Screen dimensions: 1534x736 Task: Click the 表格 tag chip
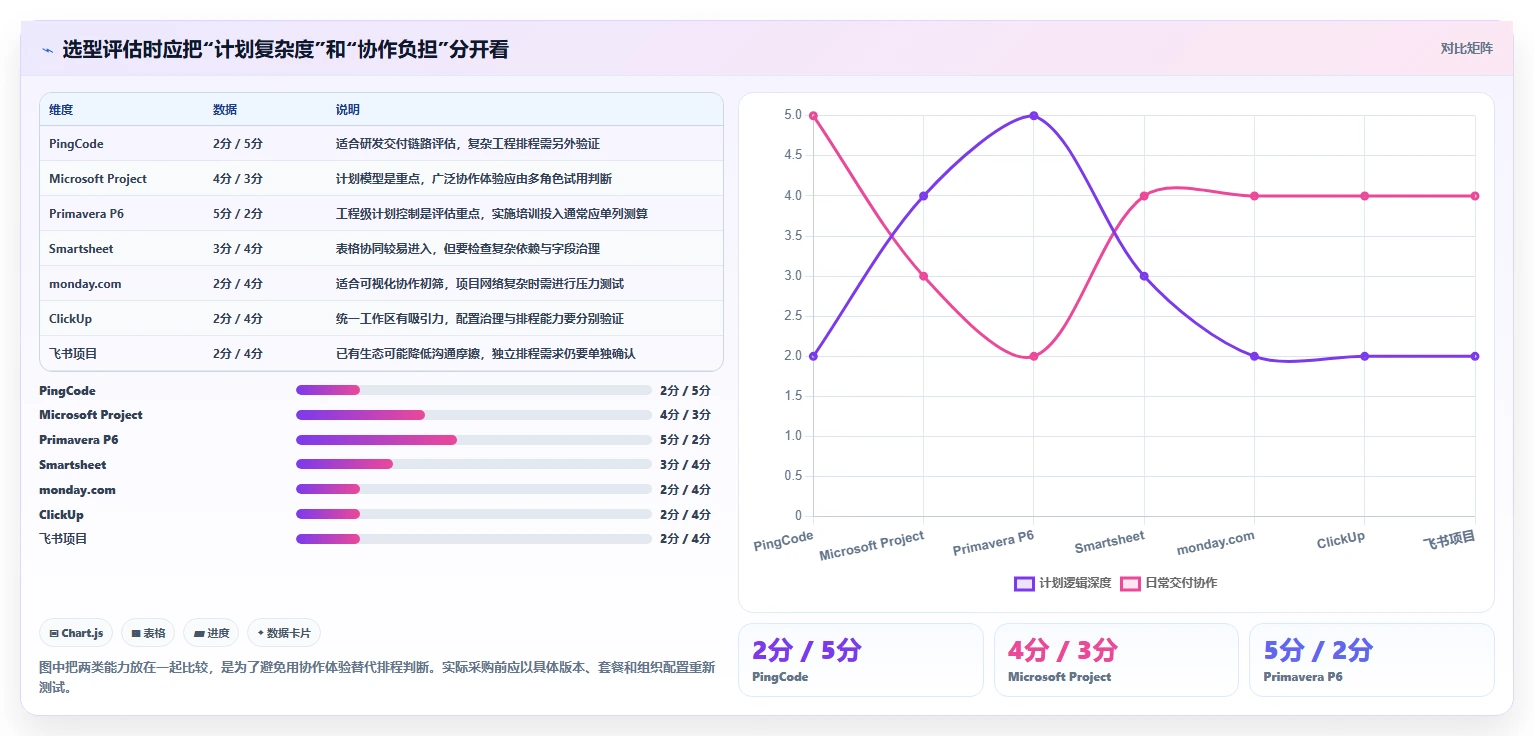(148, 633)
